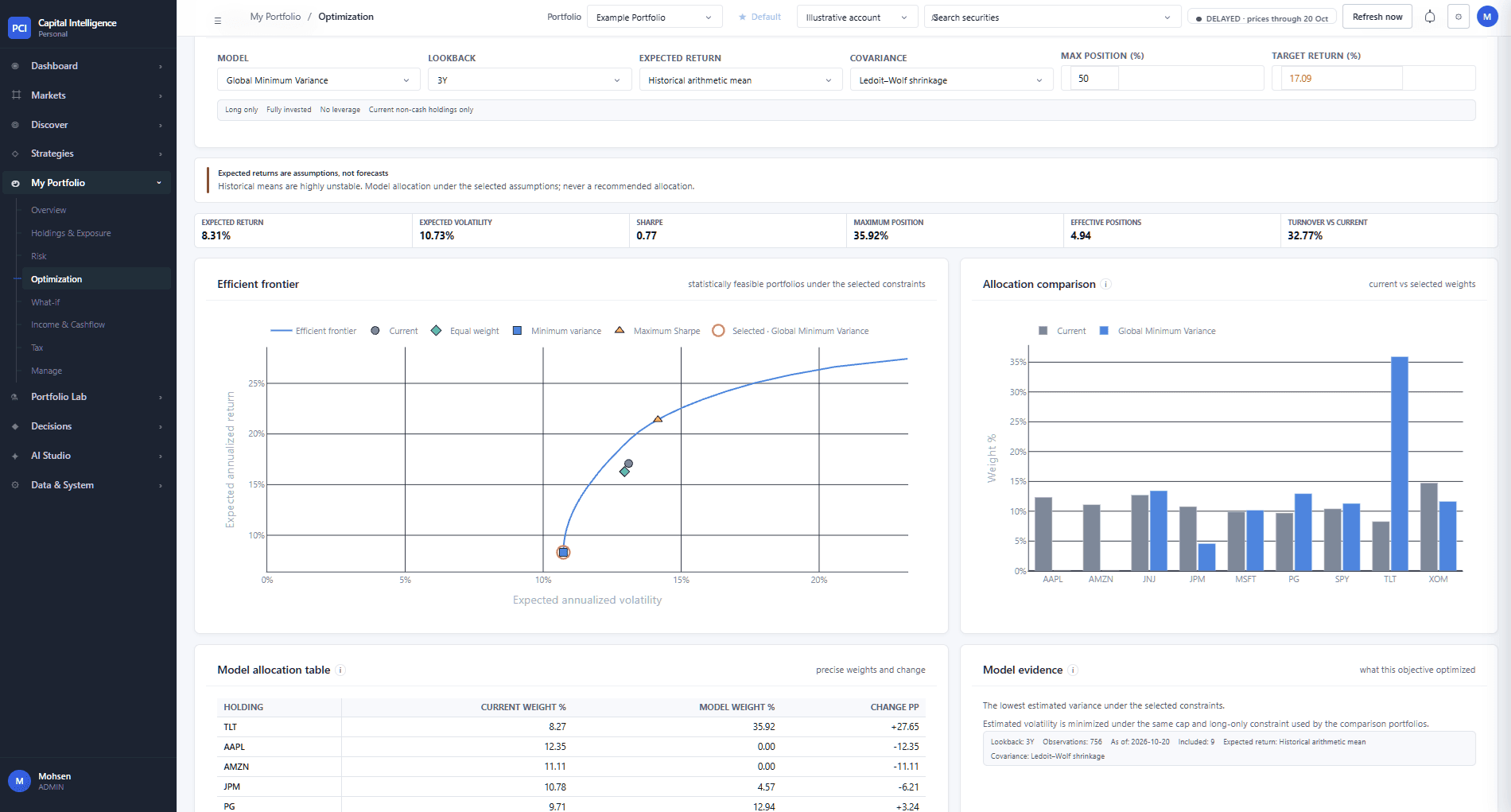1511x812 pixels.
Task: Open the user avatar M in top bar
Action: (x=1487, y=17)
